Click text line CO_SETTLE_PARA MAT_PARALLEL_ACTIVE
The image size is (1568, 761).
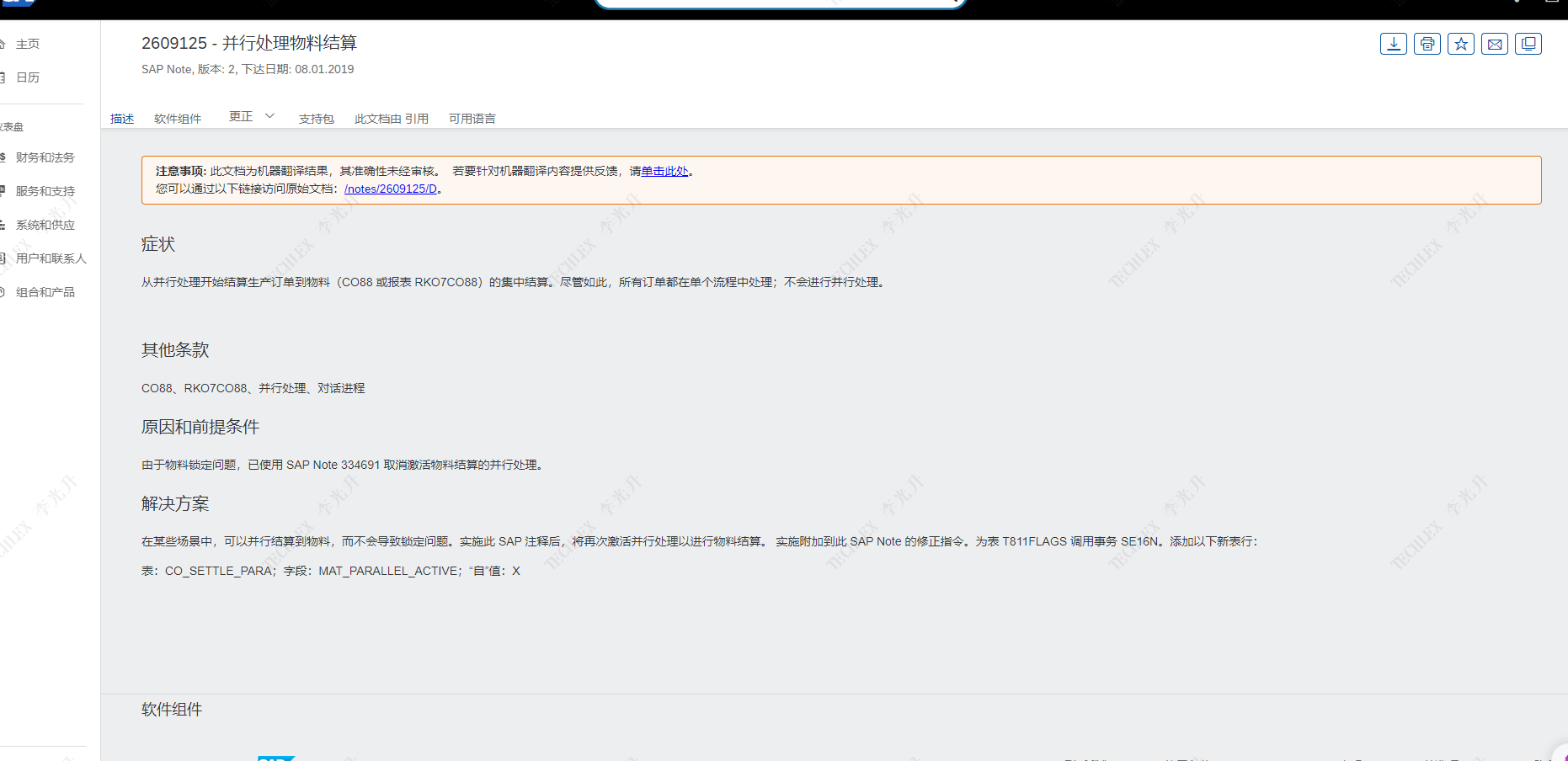[331, 571]
